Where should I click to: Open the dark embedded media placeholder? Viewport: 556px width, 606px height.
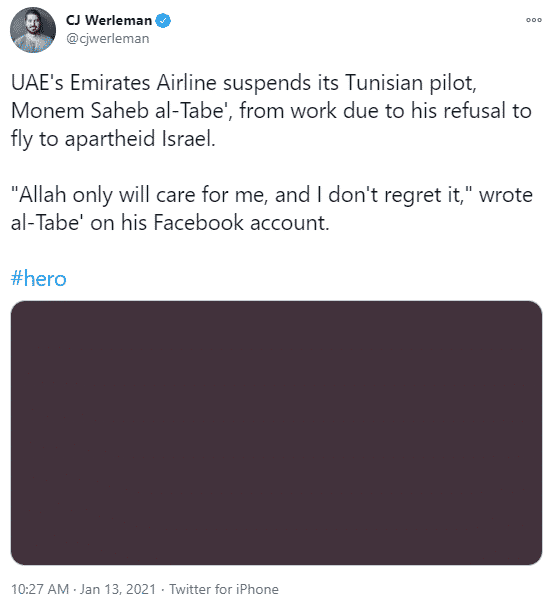[x=276, y=433]
